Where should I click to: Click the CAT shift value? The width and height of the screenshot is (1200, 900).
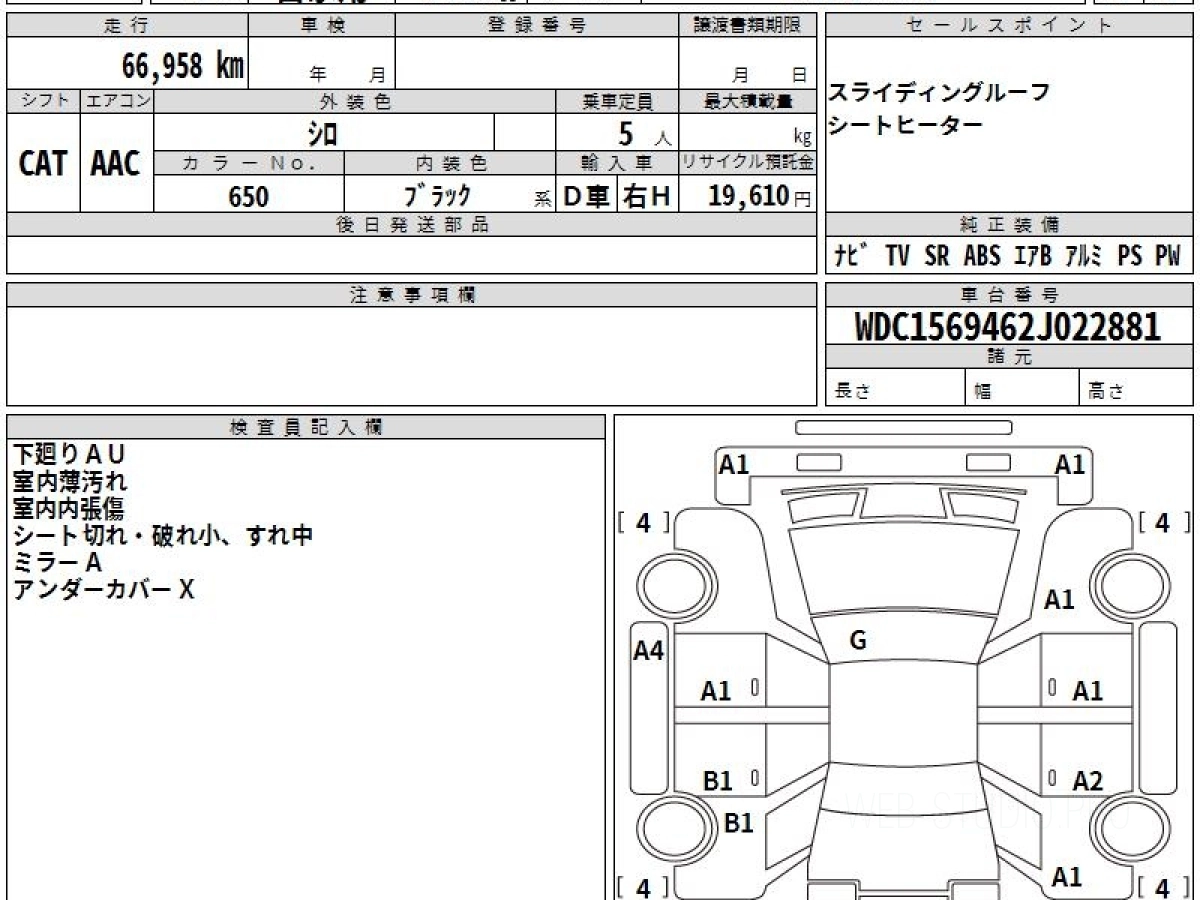pos(43,163)
